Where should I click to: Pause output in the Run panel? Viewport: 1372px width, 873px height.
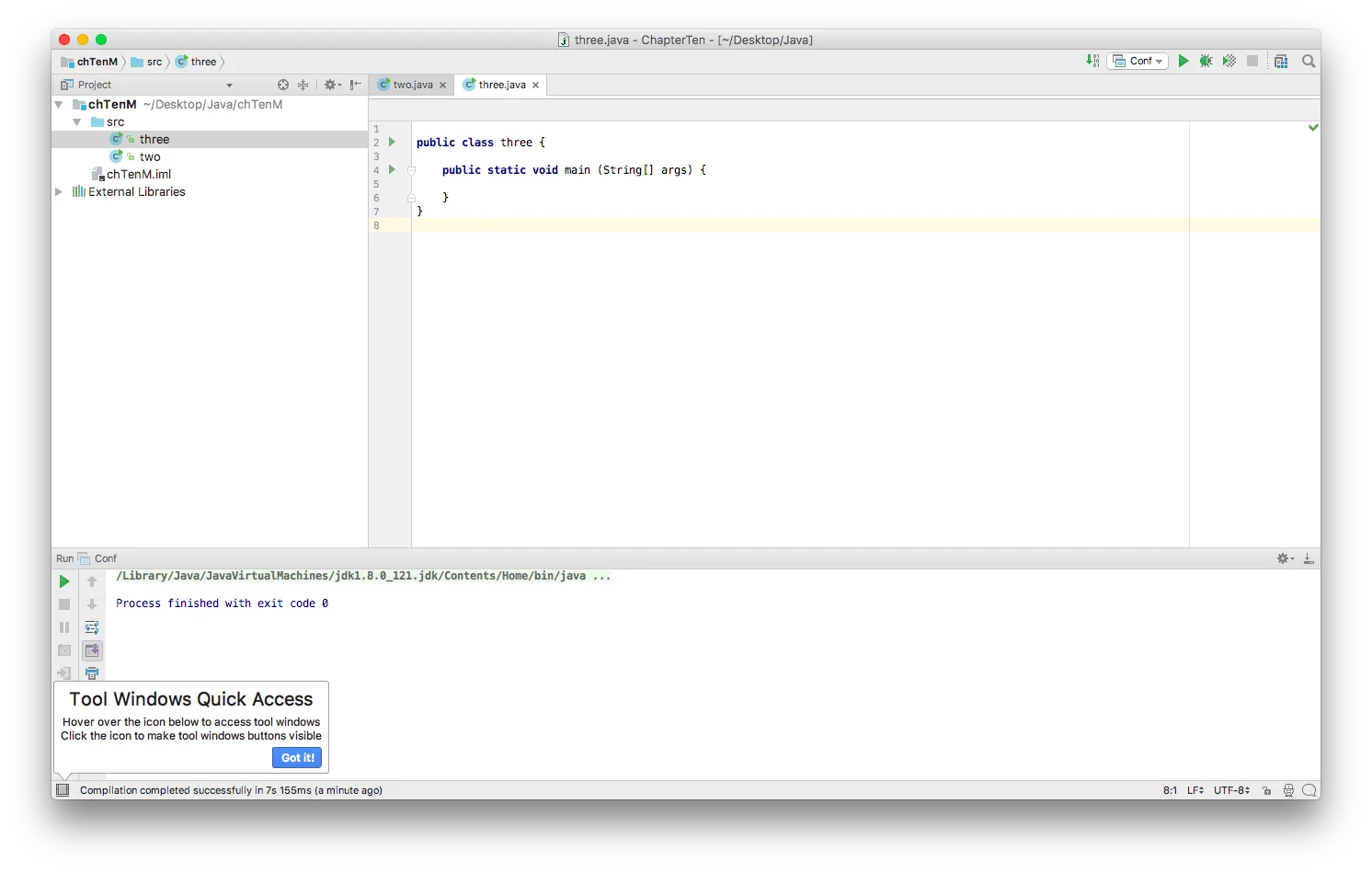click(64, 627)
